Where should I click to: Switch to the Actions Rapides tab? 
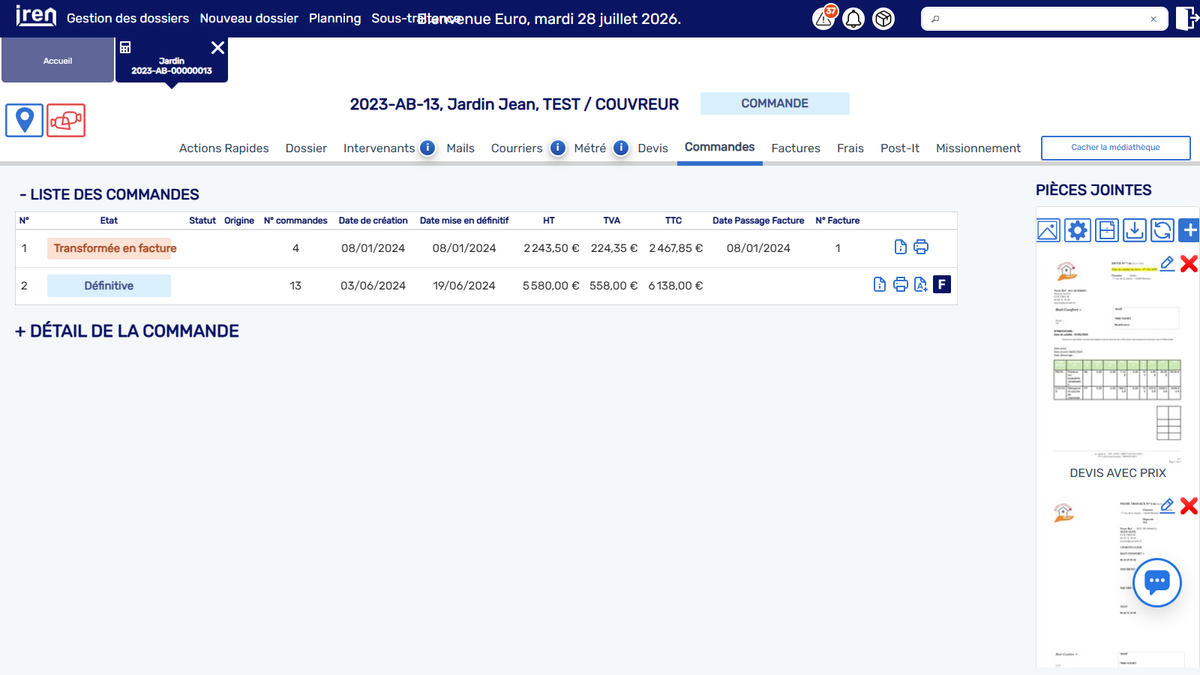(224, 148)
